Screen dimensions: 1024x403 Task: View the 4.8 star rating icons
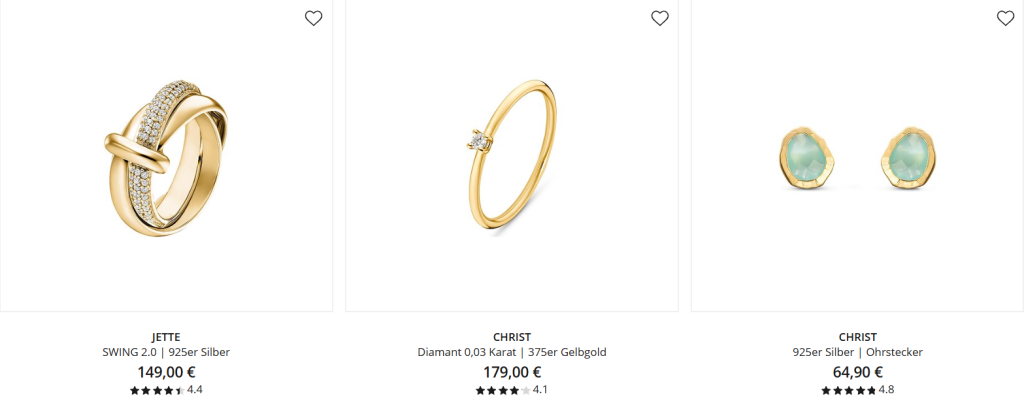848,391
